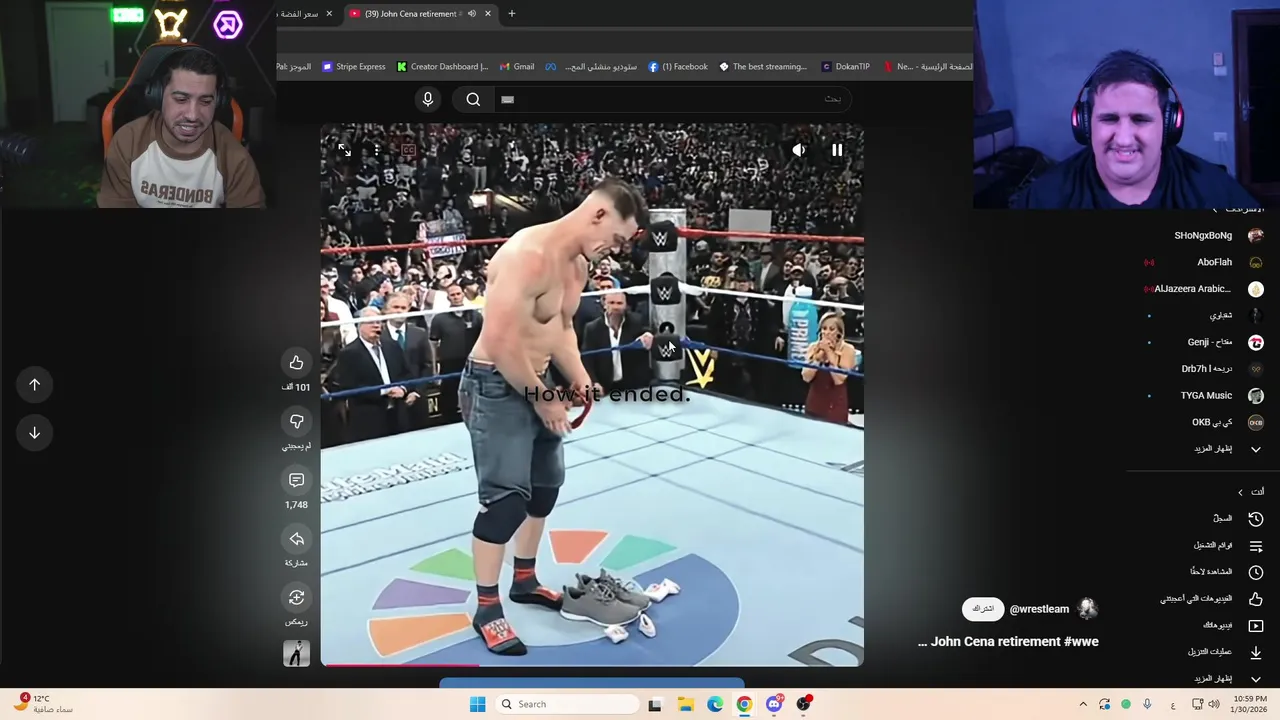The height and width of the screenshot is (720, 1280).
Task: Open the Stripe Express bookmark
Action: pyautogui.click(x=354, y=67)
